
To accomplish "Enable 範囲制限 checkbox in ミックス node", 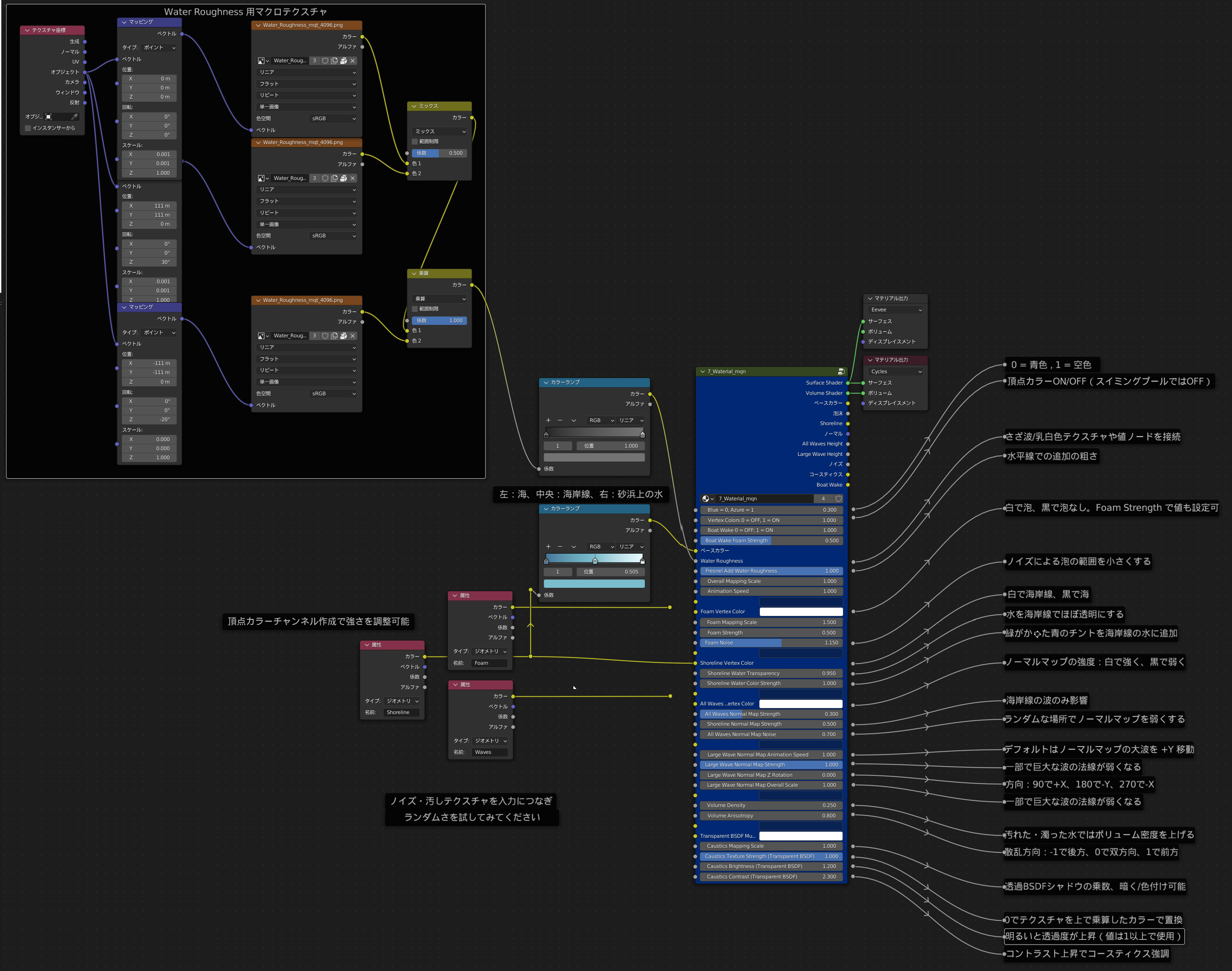I will point(415,141).
